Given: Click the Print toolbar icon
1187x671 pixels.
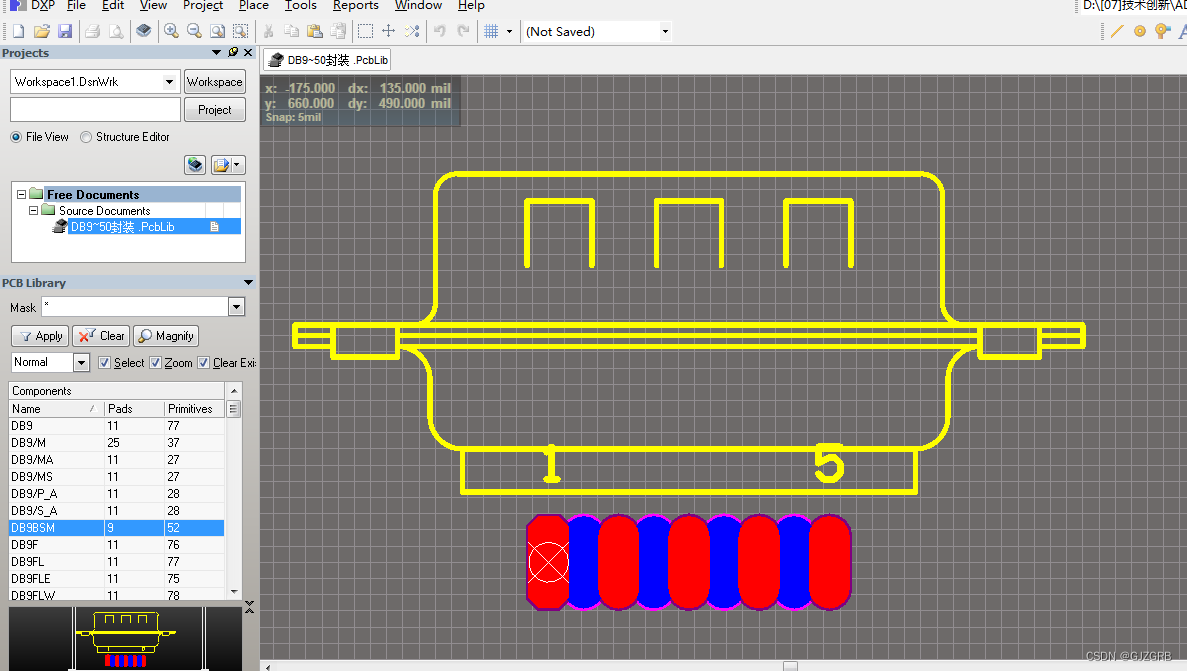Looking at the screenshot, I should pyautogui.click(x=92, y=31).
